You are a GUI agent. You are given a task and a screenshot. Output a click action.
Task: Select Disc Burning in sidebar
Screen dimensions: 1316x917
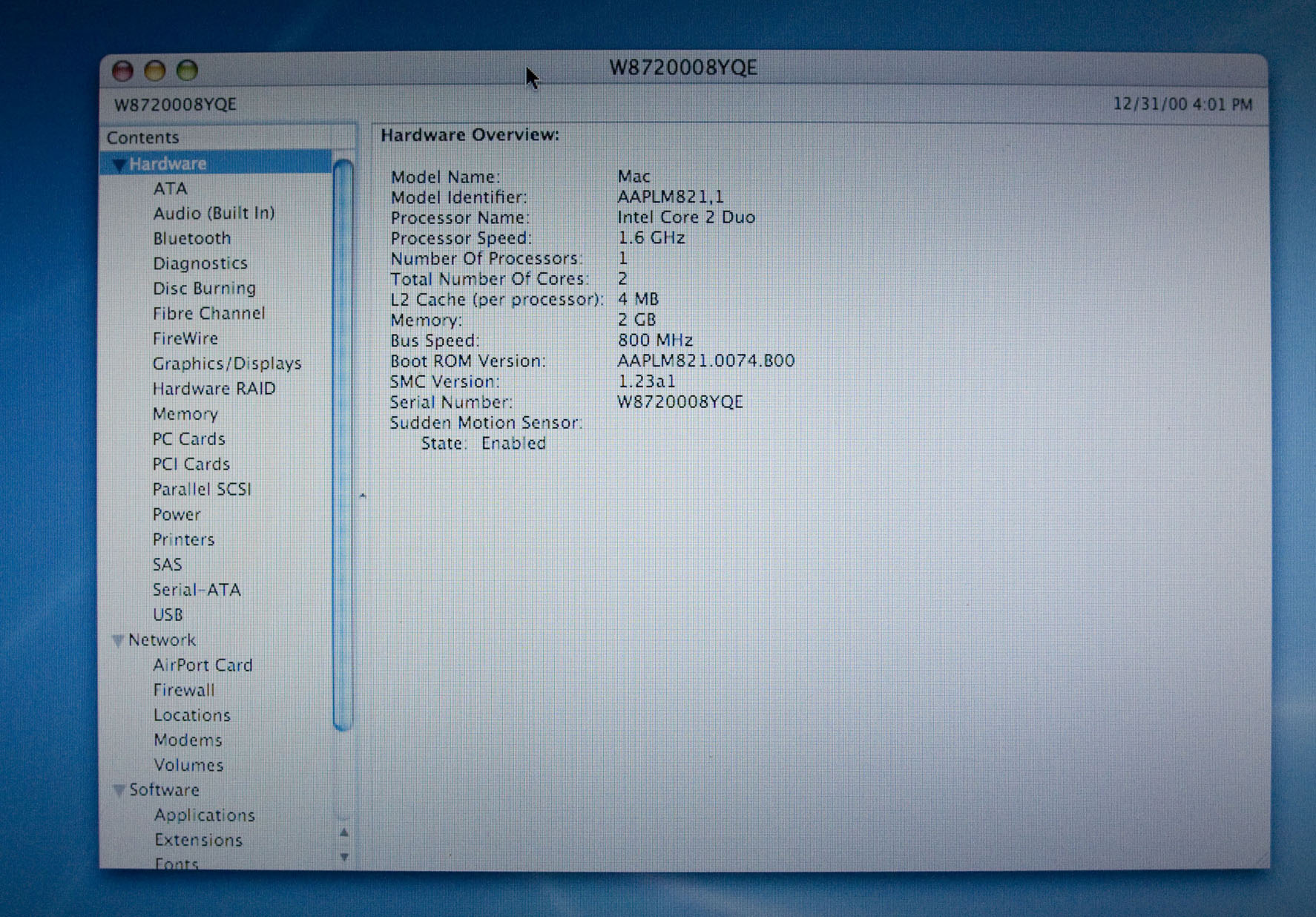[204, 289]
